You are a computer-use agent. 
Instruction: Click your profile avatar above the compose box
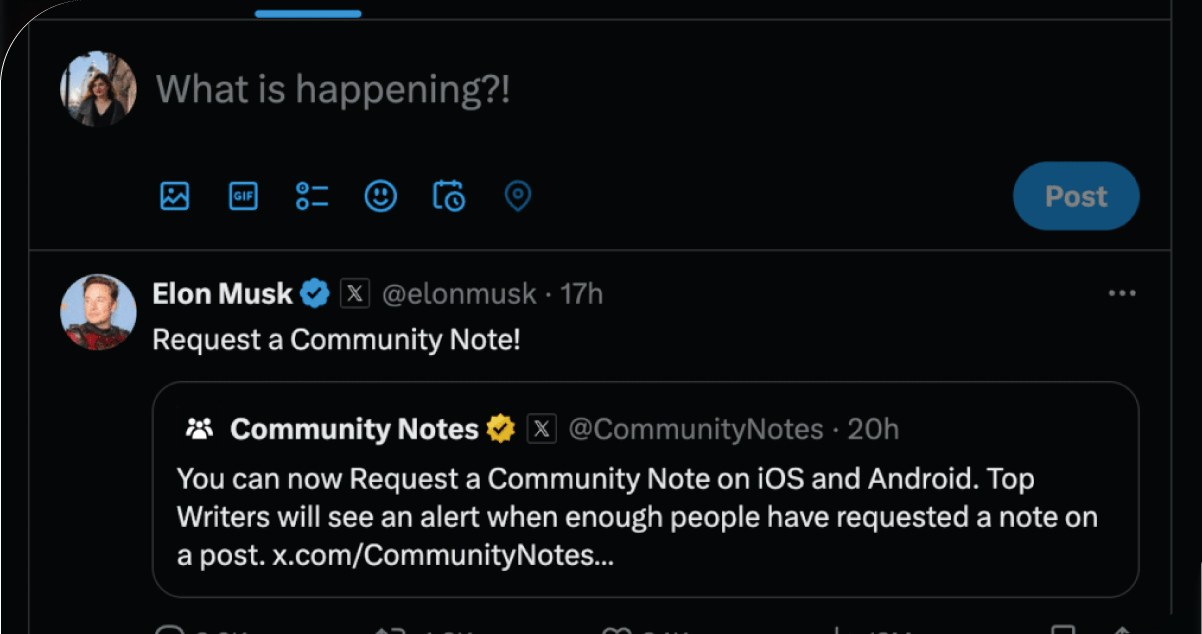[97, 89]
